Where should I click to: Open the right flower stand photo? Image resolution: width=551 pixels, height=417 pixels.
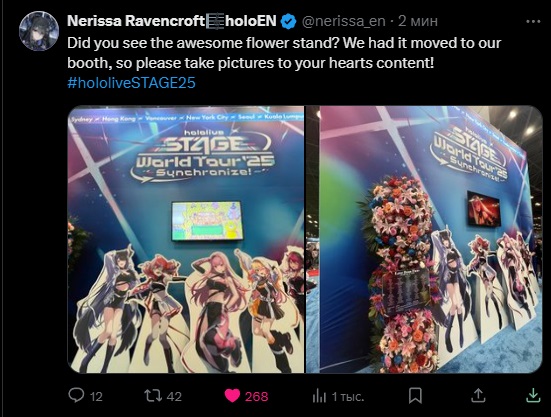[x=424, y=239]
